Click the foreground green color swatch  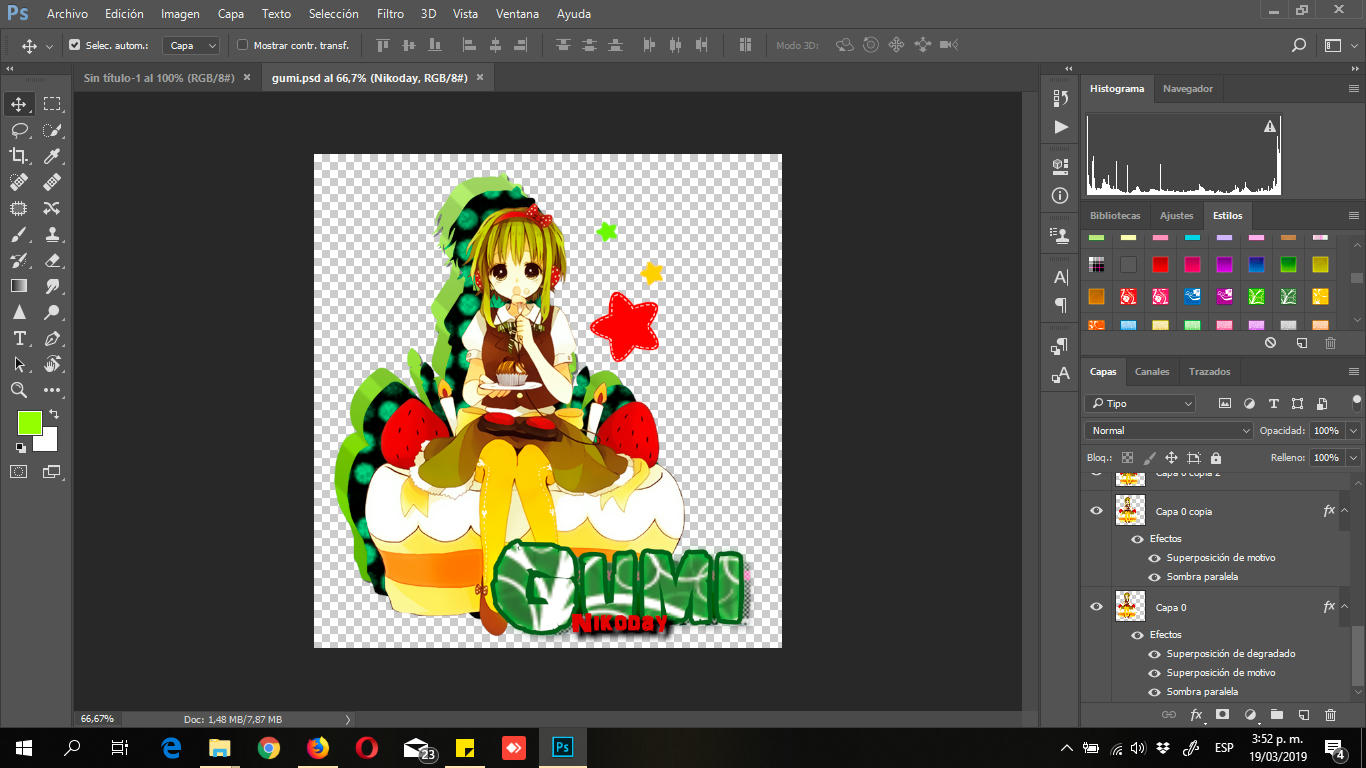pos(28,422)
